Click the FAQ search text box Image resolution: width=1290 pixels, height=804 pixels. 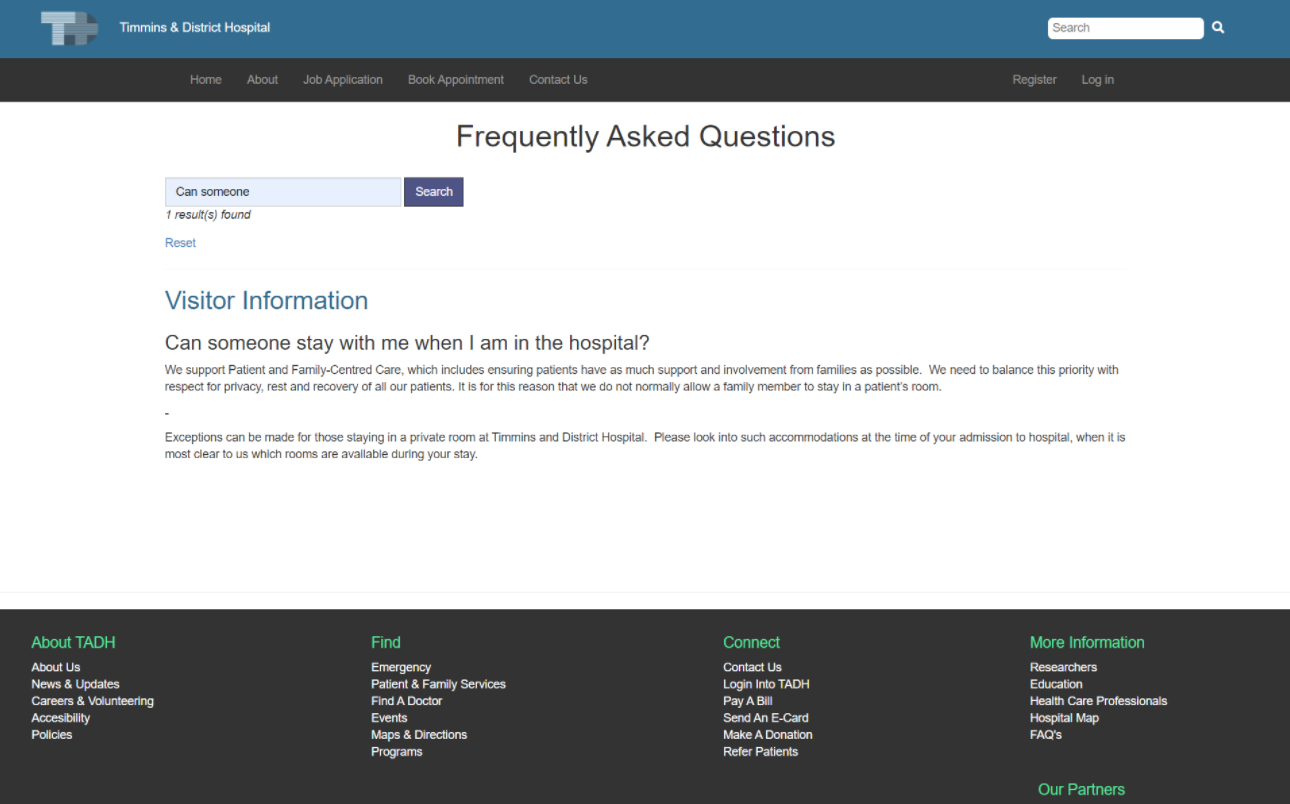click(283, 192)
